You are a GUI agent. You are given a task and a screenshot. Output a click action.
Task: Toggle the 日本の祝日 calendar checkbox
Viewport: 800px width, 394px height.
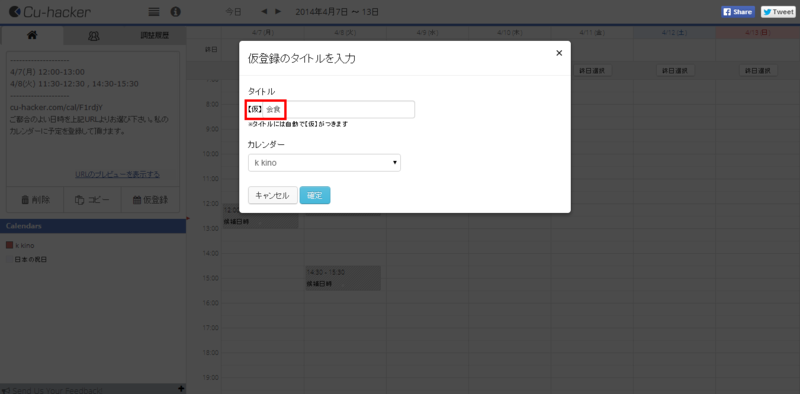9,260
